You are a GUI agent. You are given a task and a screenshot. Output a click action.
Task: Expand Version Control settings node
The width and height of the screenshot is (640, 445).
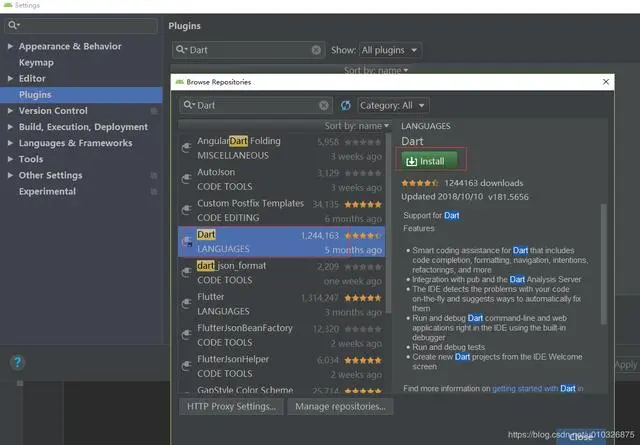click(x=10, y=111)
